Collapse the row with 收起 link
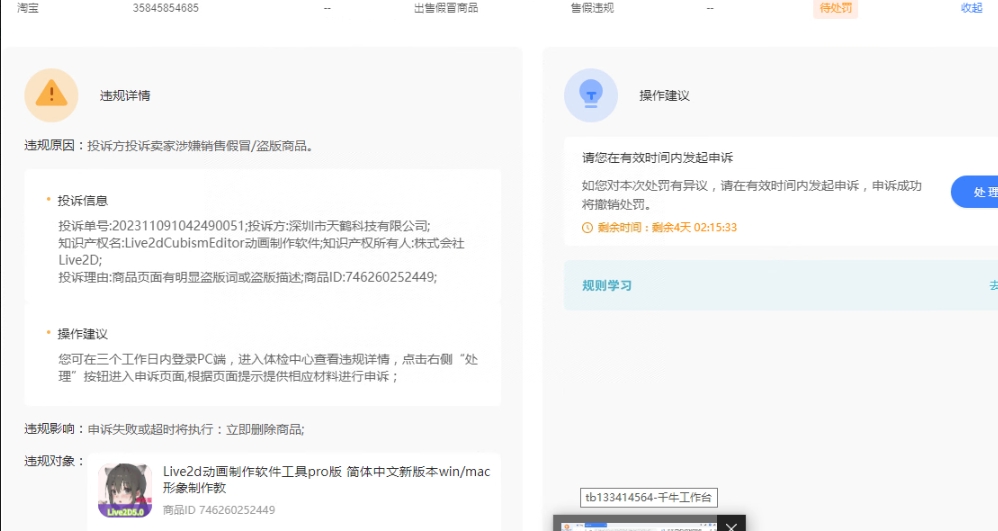The height and width of the screenshot is (531, 998). (971, 8)
